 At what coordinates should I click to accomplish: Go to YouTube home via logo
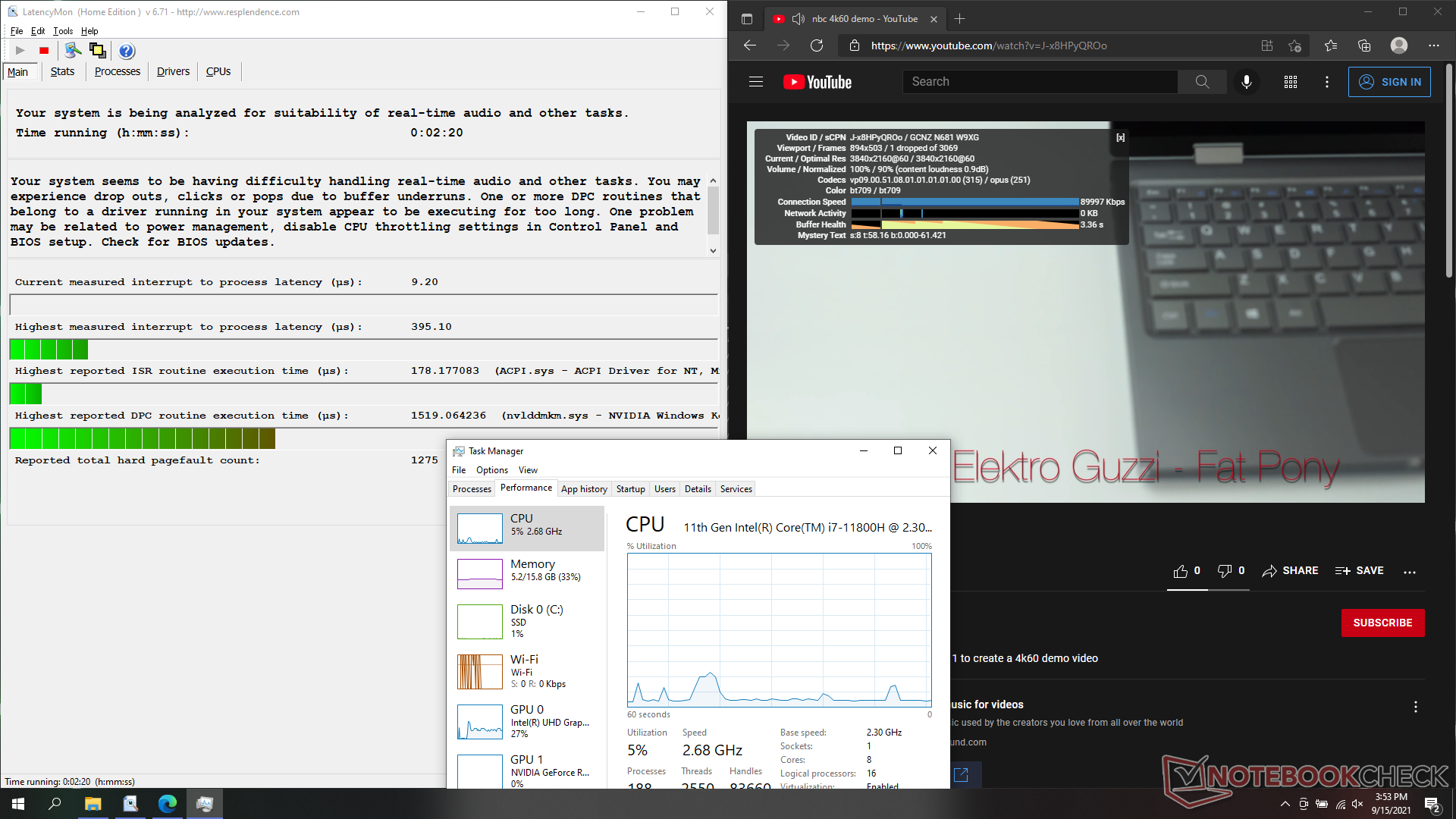pos(817,82)
